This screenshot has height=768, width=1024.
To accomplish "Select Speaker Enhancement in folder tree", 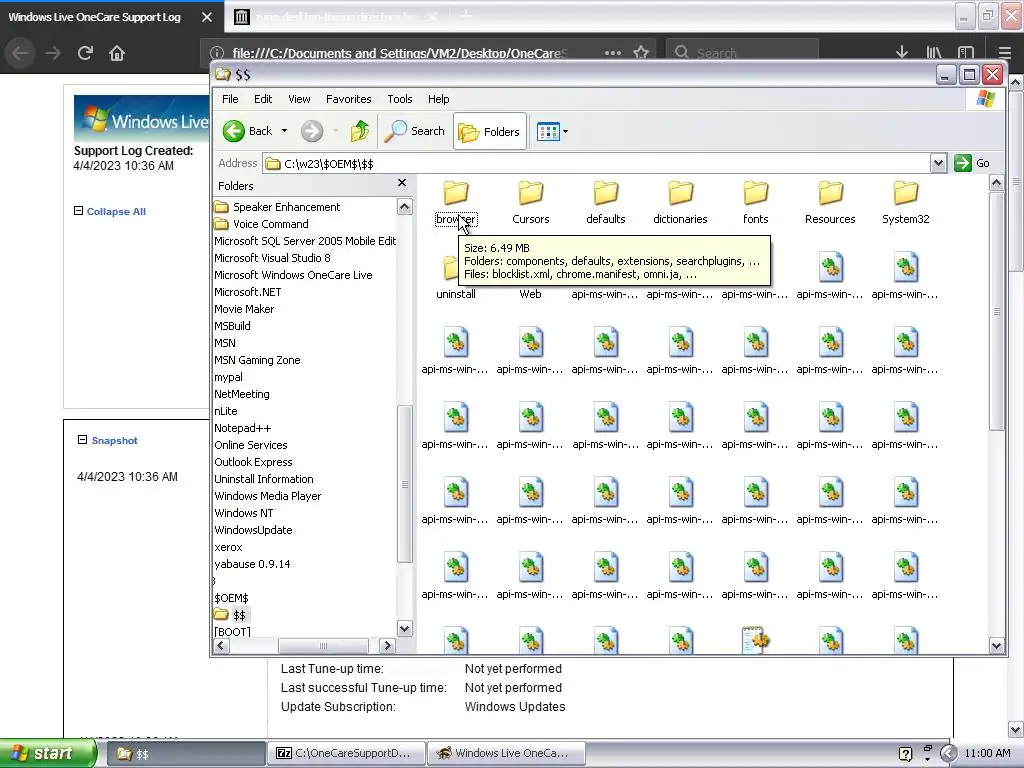I will (286, 207).
